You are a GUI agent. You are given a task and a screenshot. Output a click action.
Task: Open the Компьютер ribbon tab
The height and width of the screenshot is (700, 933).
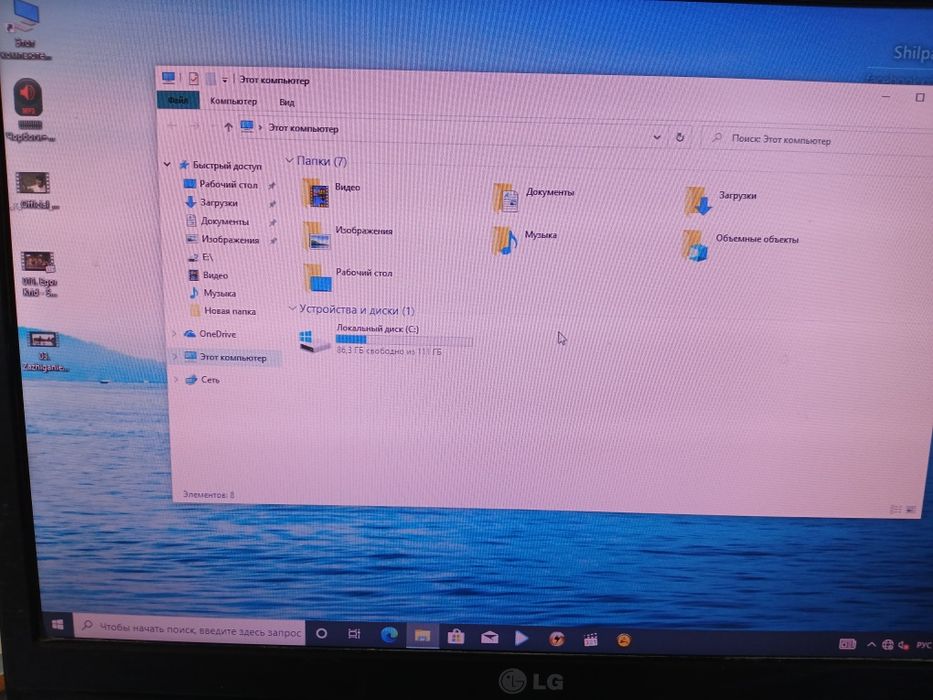[x=233, y=101]
